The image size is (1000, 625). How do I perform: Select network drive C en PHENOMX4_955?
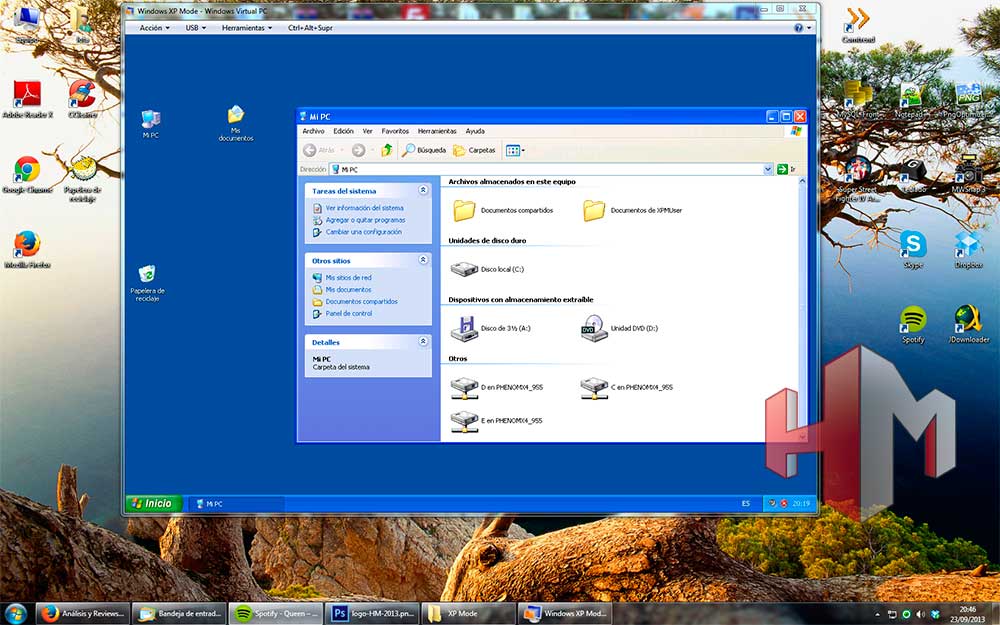point(594,388)
